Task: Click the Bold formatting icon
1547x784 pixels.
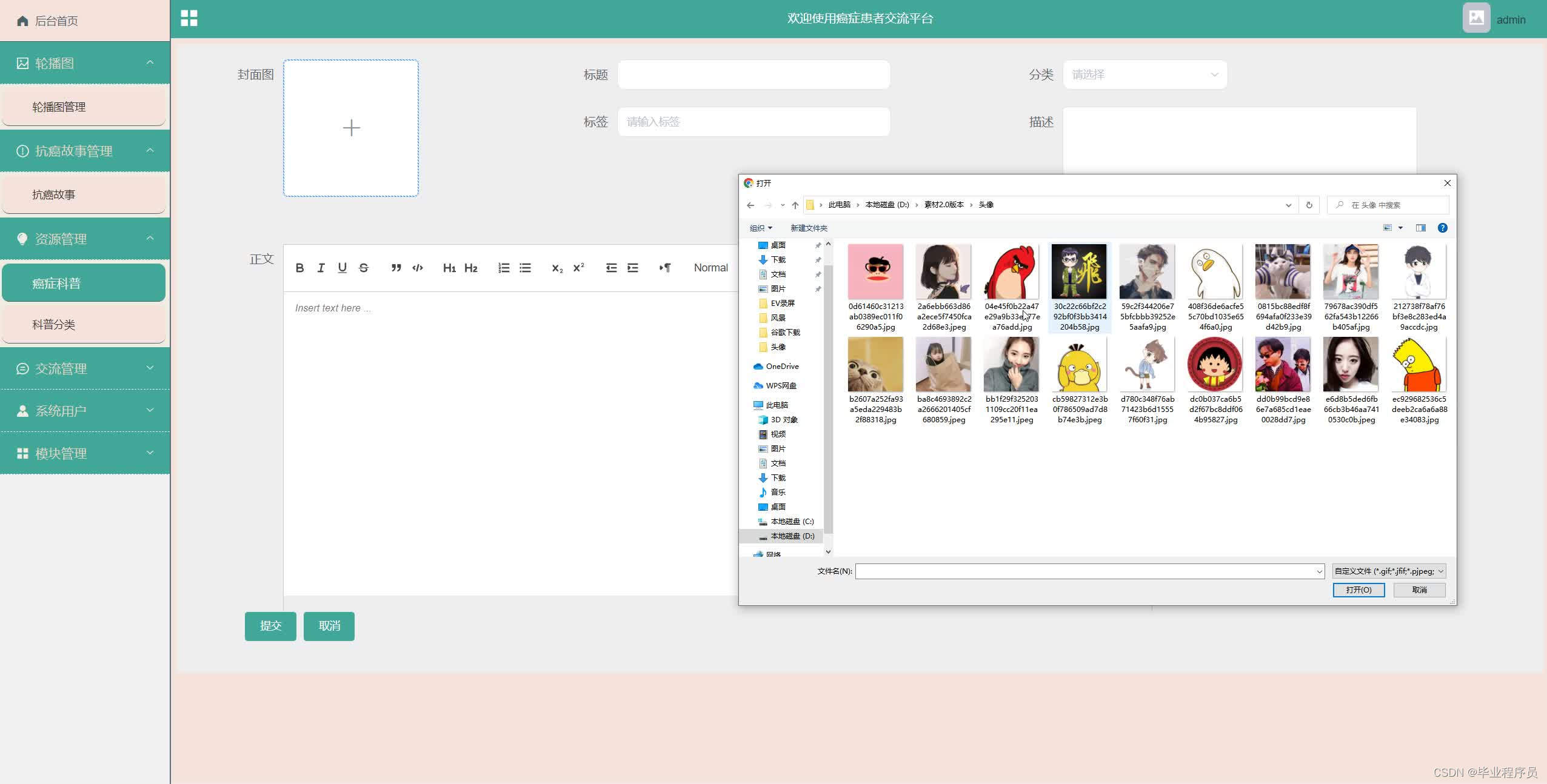Action: pos(300,267)
